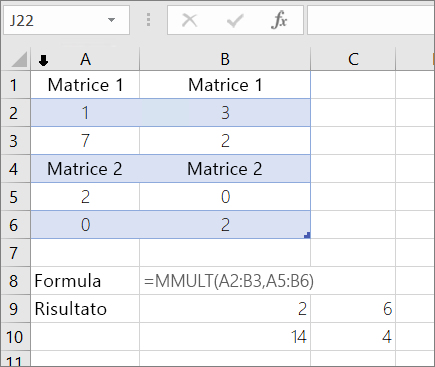This screenshot has height=367, width=435.
Task: Select row 3 header
Action: coord(16,141)
